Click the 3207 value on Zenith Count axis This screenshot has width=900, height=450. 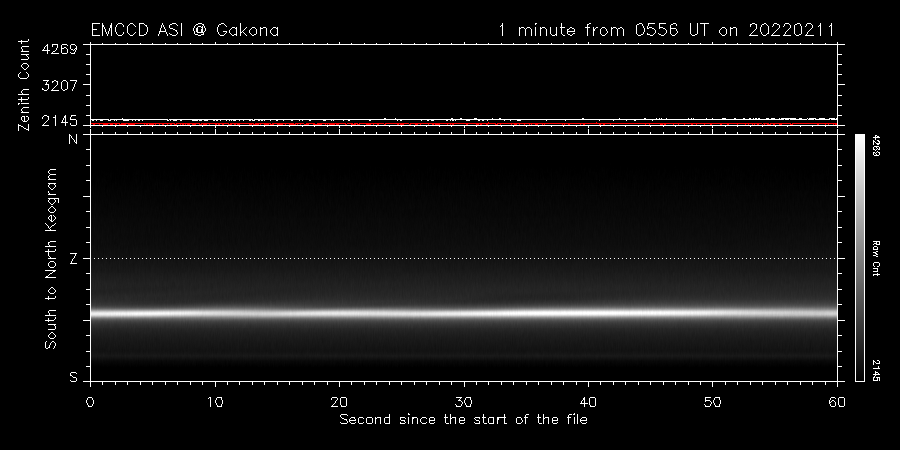pyautogui.click(x=60, y=84)
